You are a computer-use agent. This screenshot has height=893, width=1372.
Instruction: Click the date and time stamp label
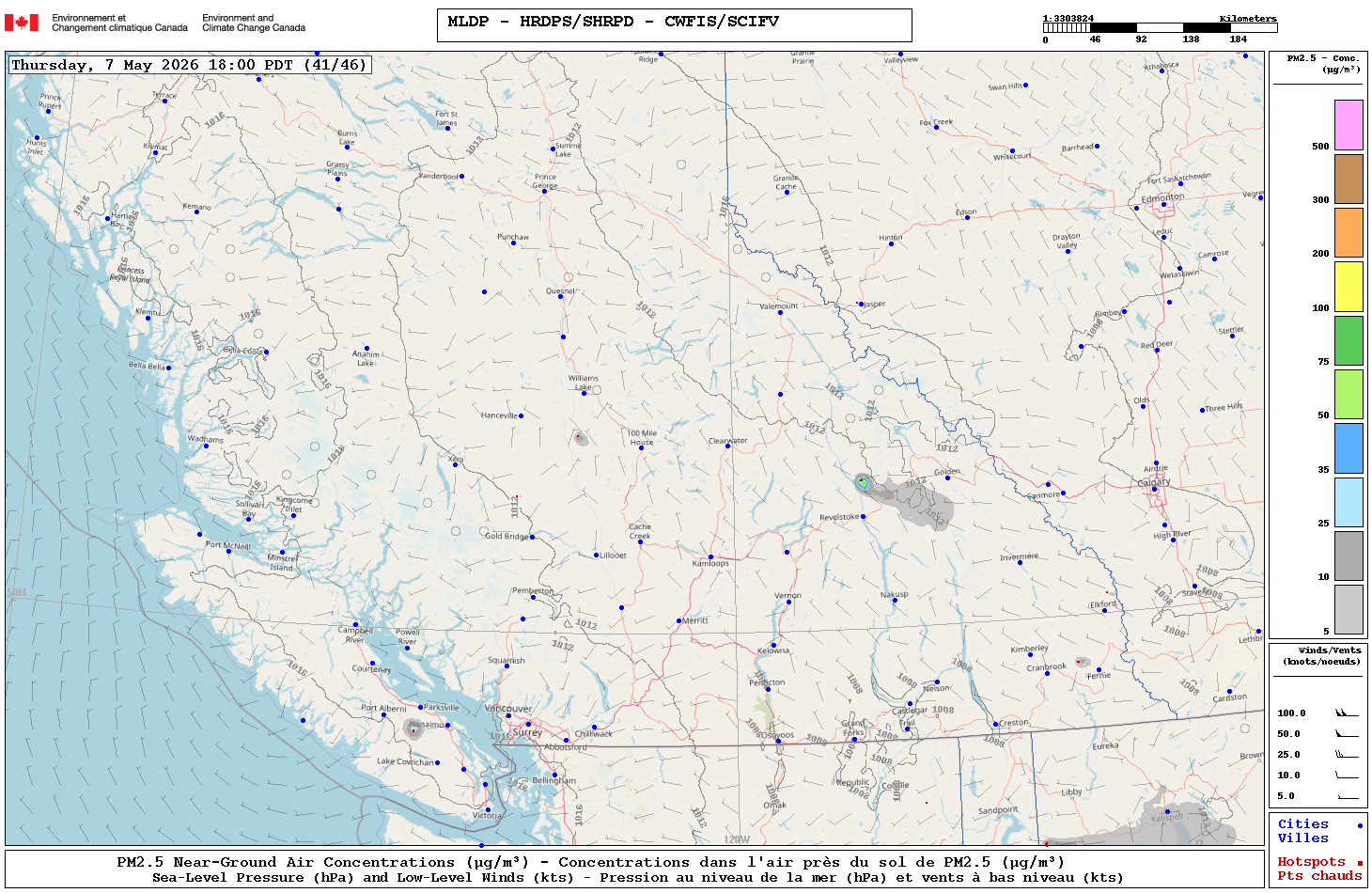coord(188,65)
